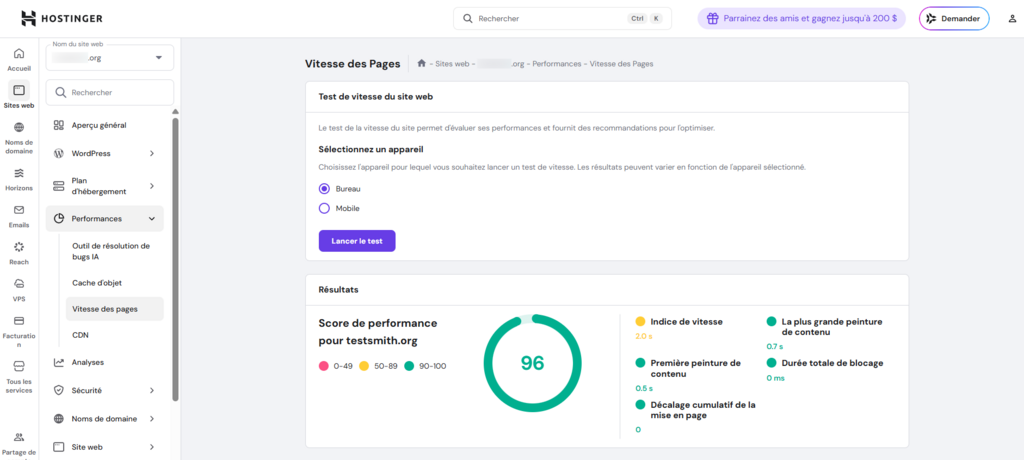Image resolution: width=1024 pixels, height=460 pixels.
Task: Click the Lancer le test button
Action: [357, 241]
